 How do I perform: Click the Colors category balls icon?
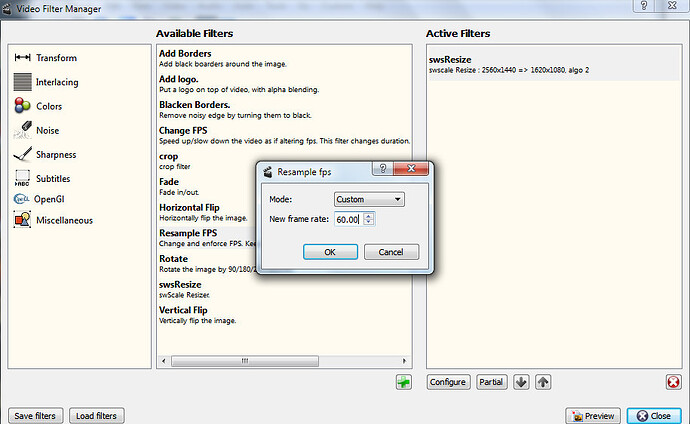22,106
